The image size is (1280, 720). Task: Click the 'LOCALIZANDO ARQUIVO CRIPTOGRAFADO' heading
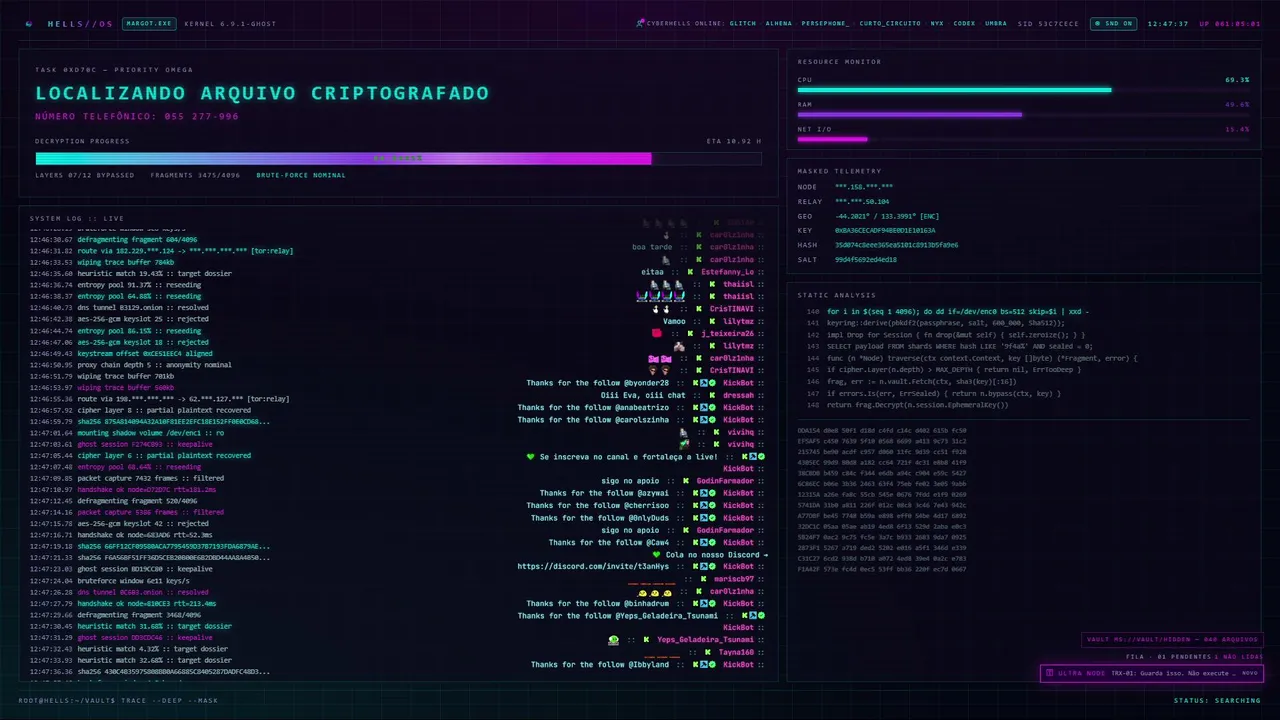[262, 93]
